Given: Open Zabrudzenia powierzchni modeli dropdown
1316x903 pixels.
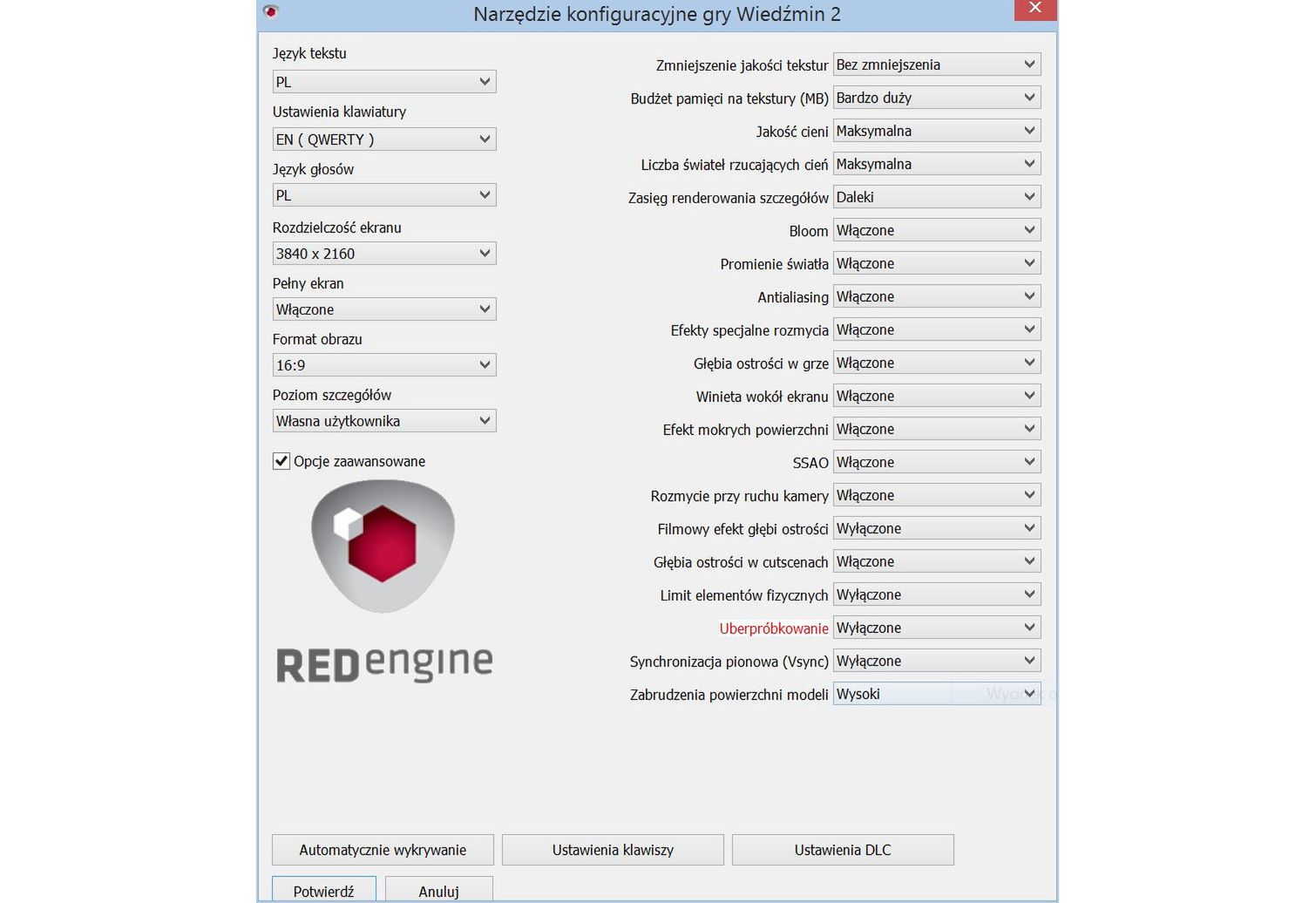Looking at the screenshot, I should (x=937, y=694).
